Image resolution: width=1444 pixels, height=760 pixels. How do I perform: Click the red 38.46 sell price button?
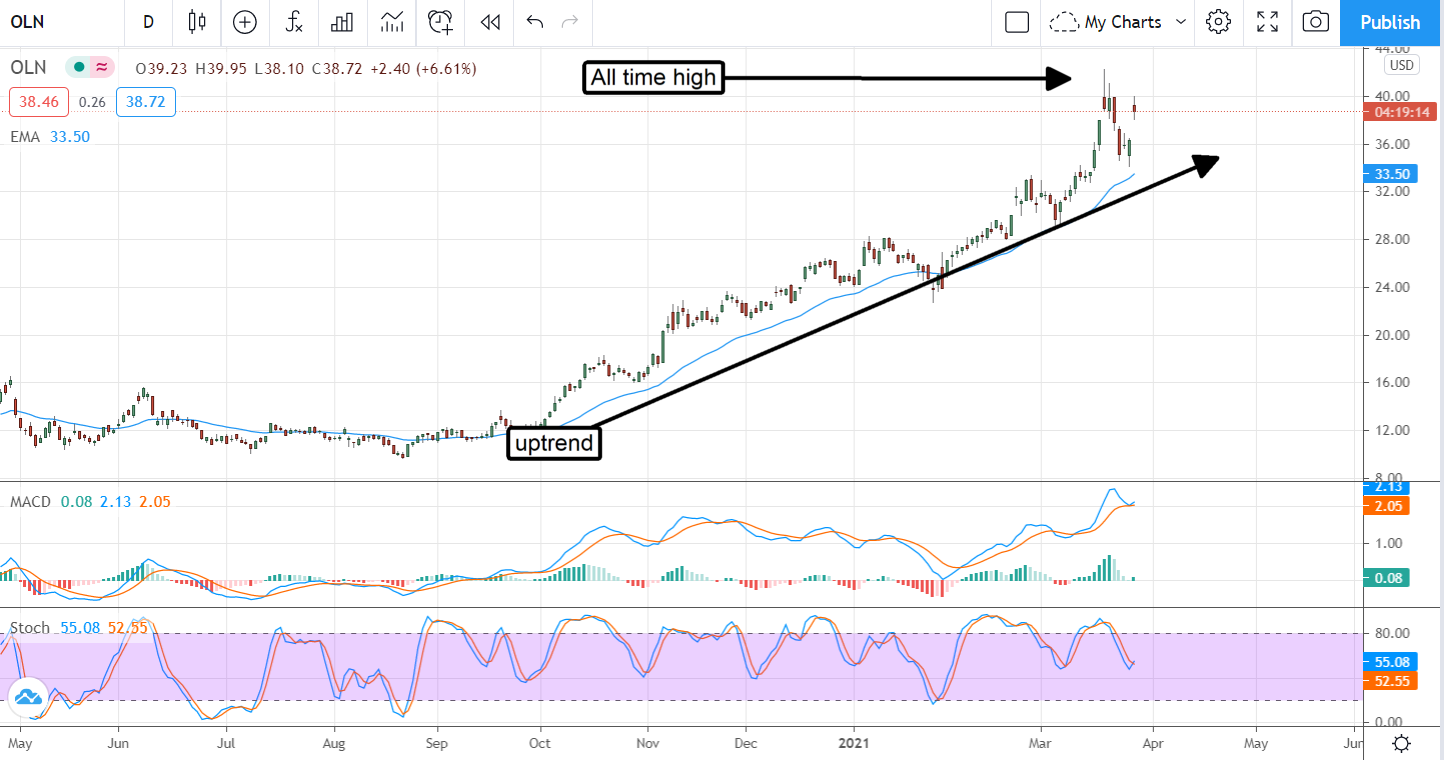[x=38, y=102]
